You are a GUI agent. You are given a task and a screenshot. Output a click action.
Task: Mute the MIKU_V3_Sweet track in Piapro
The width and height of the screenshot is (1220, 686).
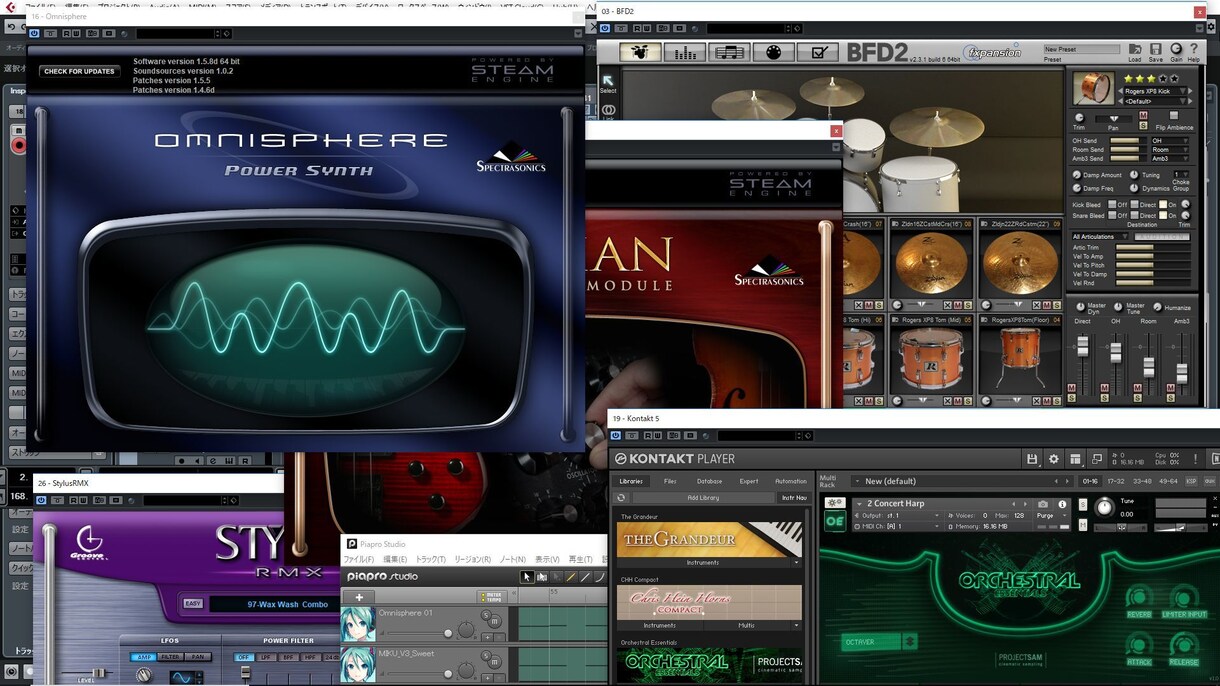[494, 661]
